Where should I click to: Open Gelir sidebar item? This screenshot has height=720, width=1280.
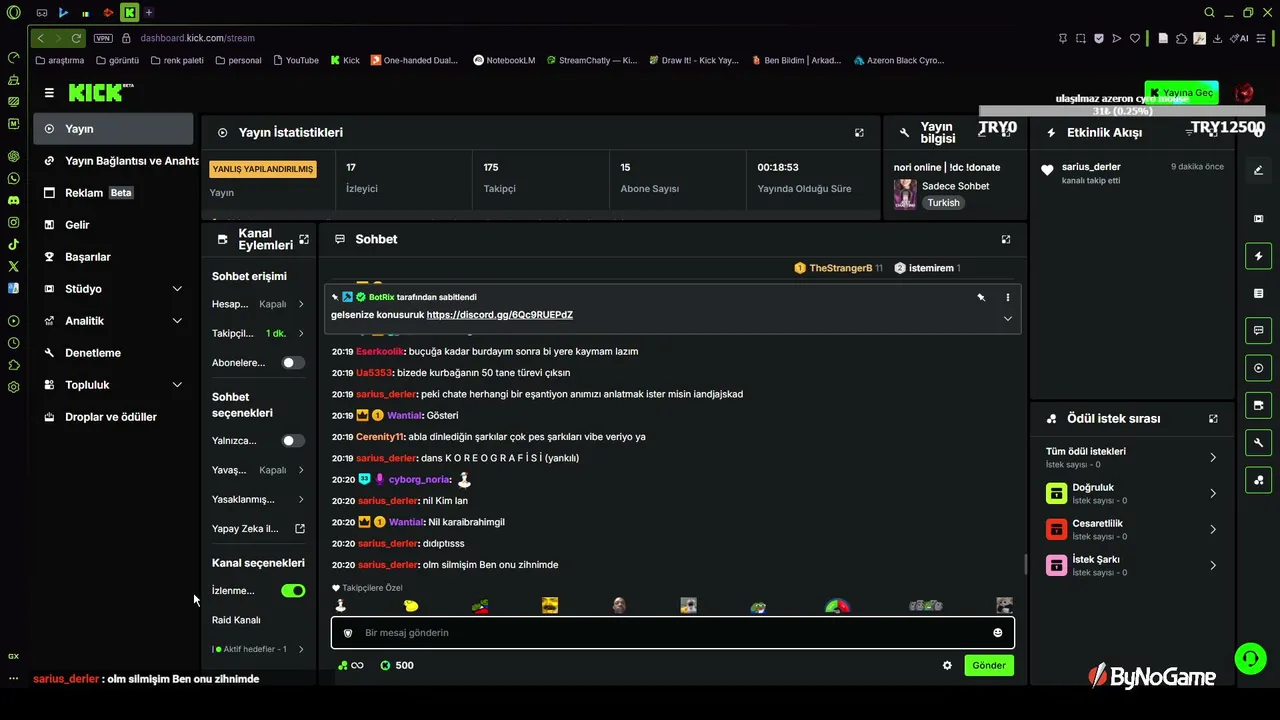[x=113, y=225]
